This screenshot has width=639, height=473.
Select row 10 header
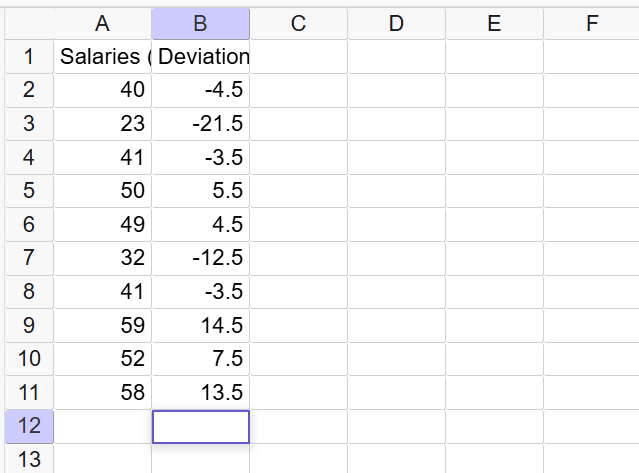[29, 359]
